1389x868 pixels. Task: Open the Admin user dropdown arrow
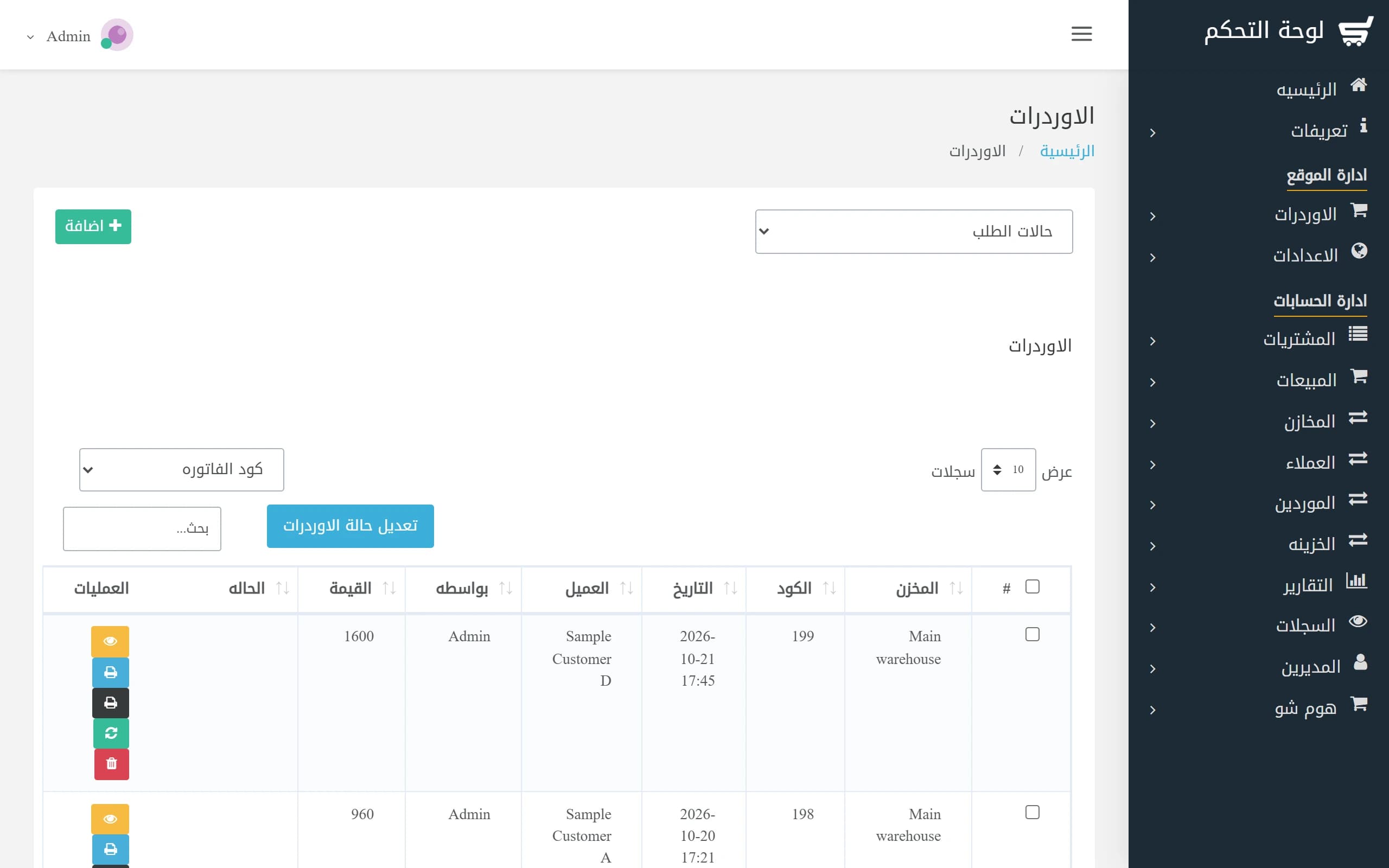(x=30, y=37)
